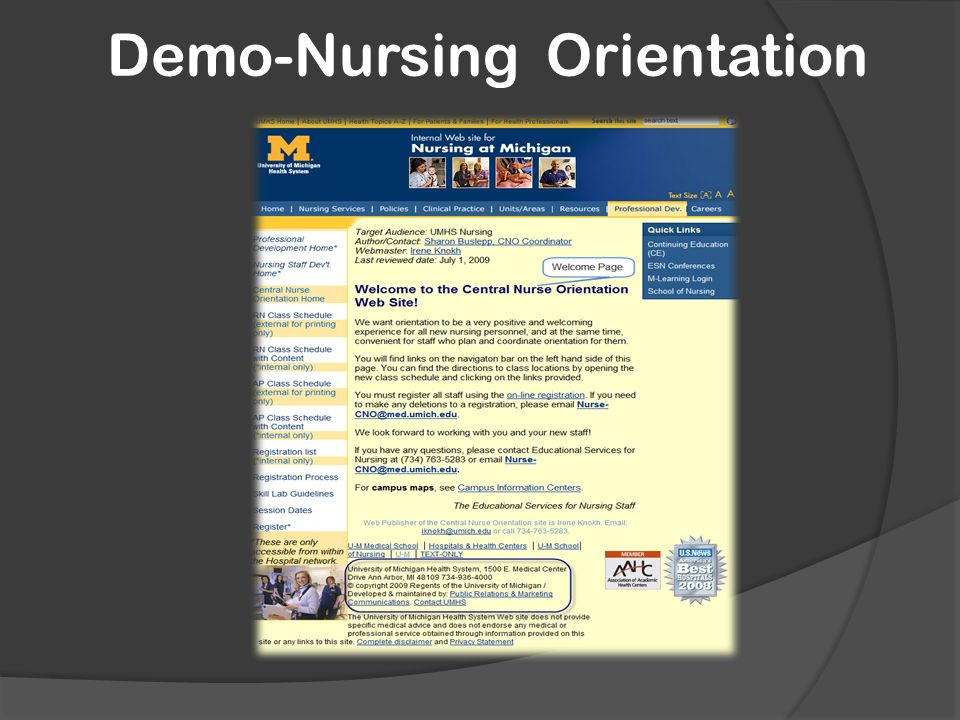The image size is (960, 720).
Task: Open M-Learning Login quick link
Action: coord(680,279)
